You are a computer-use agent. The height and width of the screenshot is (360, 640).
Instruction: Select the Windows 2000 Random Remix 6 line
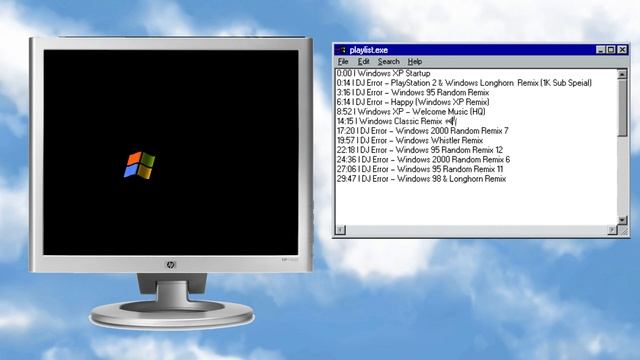pyautogui.click(x=423, y=160)
